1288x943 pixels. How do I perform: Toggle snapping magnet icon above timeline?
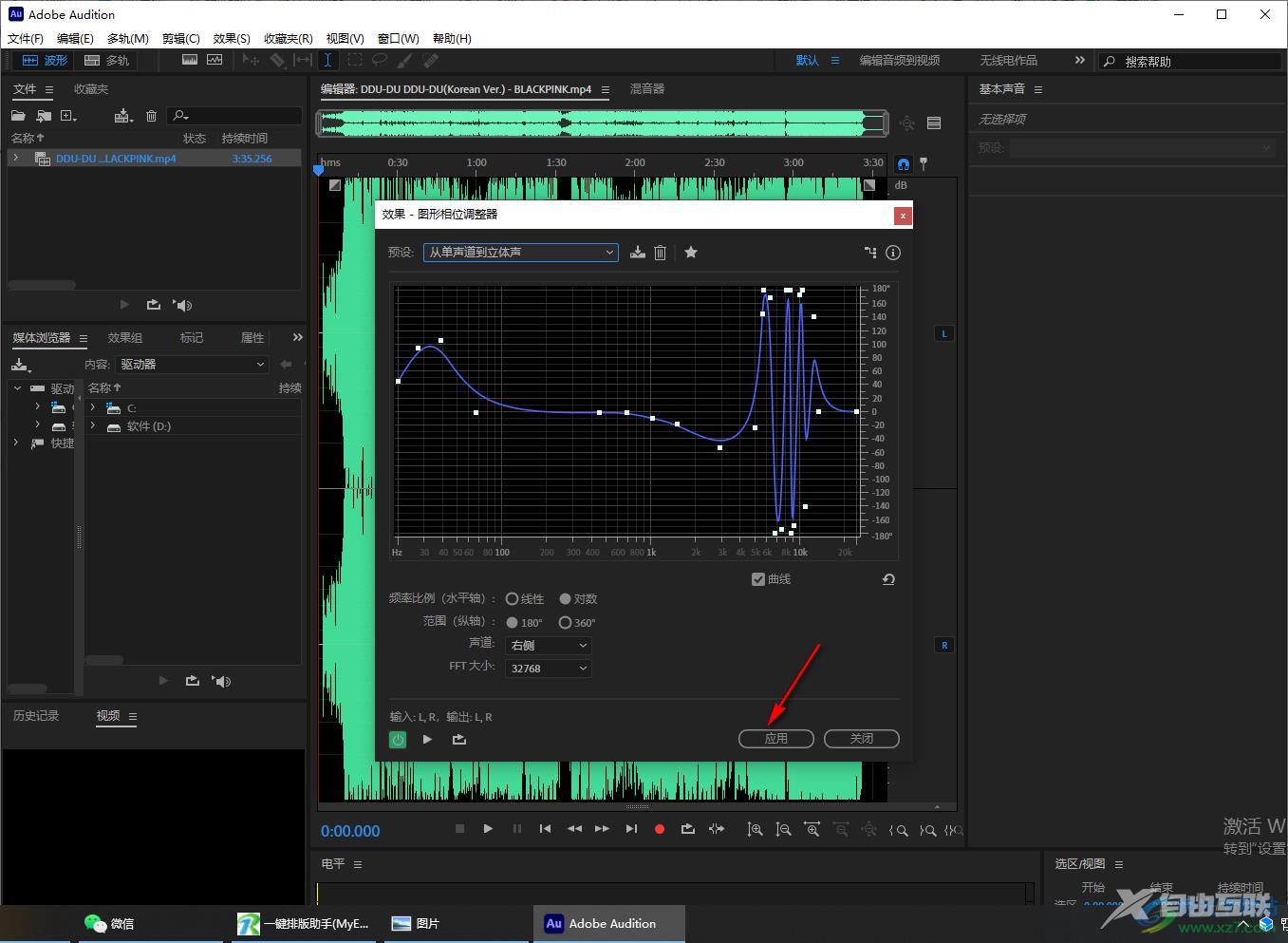pyautogui.click(x=903, y=163)
